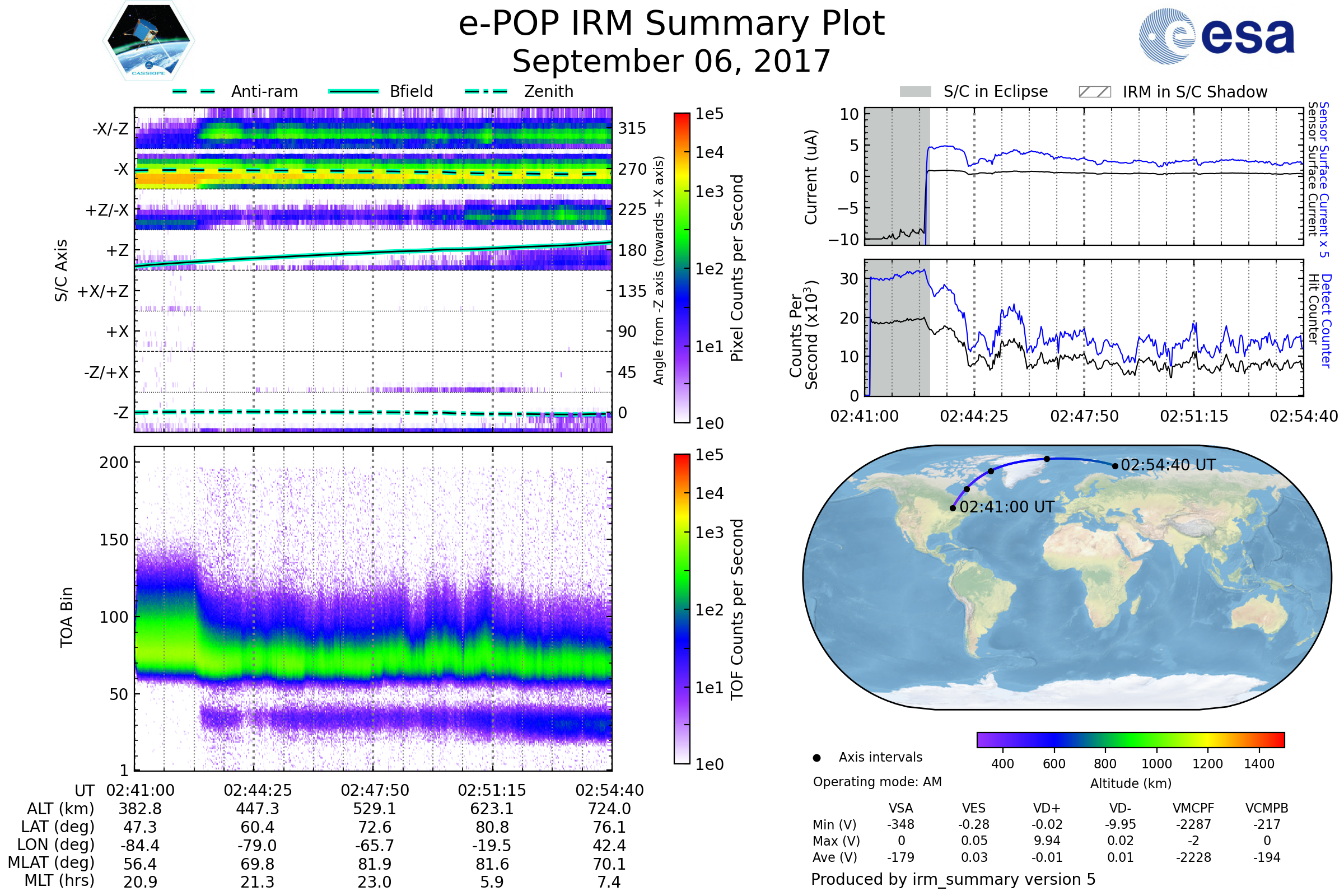This screenshot has height=896, width=1344.
Task: Click the Altitude colorbar below the map
Action: (x=1130, y=739)
